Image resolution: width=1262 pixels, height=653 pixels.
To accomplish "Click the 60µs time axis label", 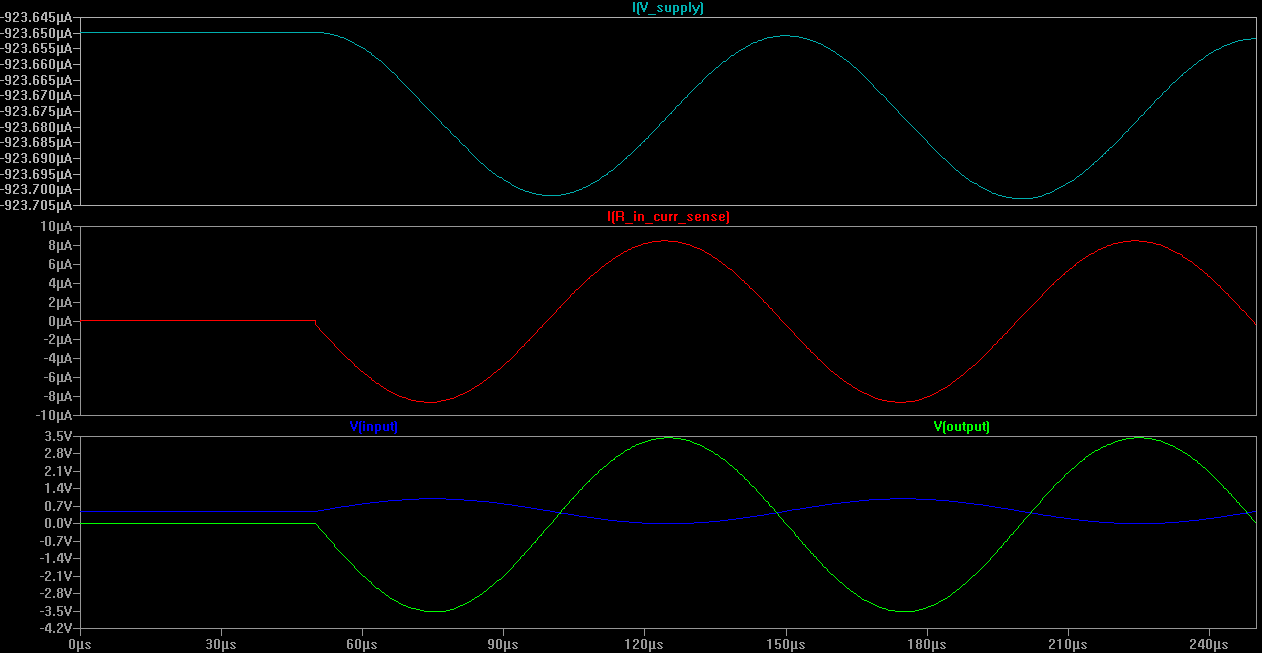I will (x=362, y=644).
